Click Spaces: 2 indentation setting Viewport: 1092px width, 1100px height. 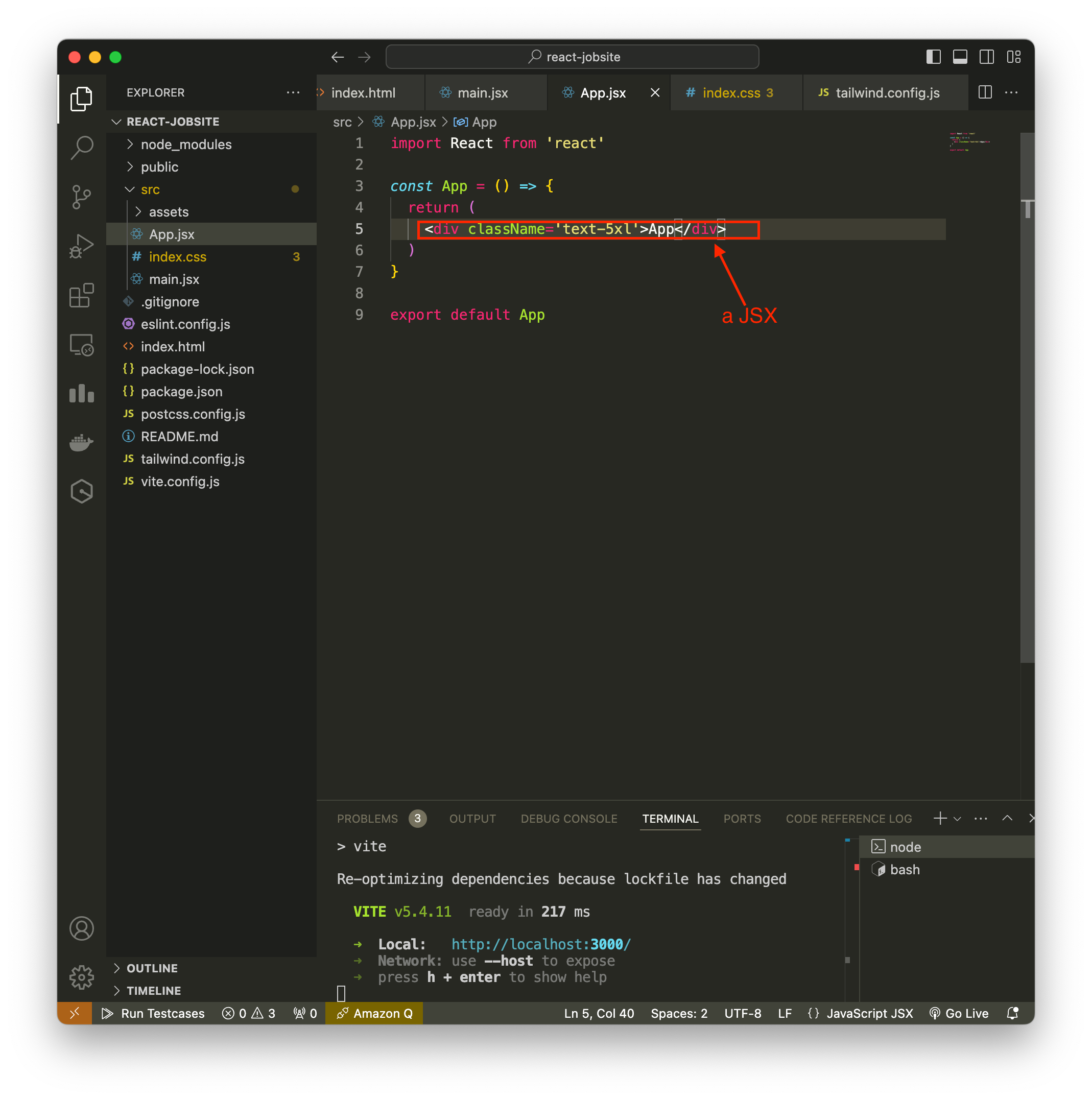(x=679, y=1014)
